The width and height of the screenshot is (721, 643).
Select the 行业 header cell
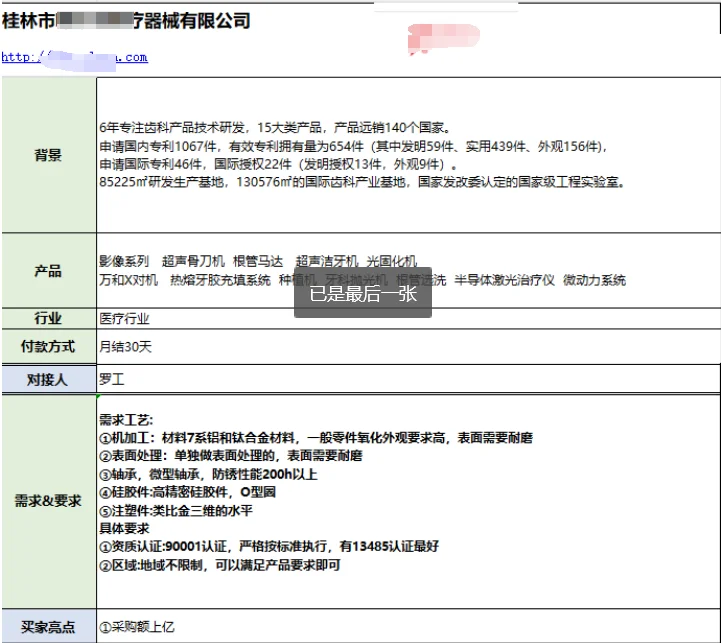[49, 318]
